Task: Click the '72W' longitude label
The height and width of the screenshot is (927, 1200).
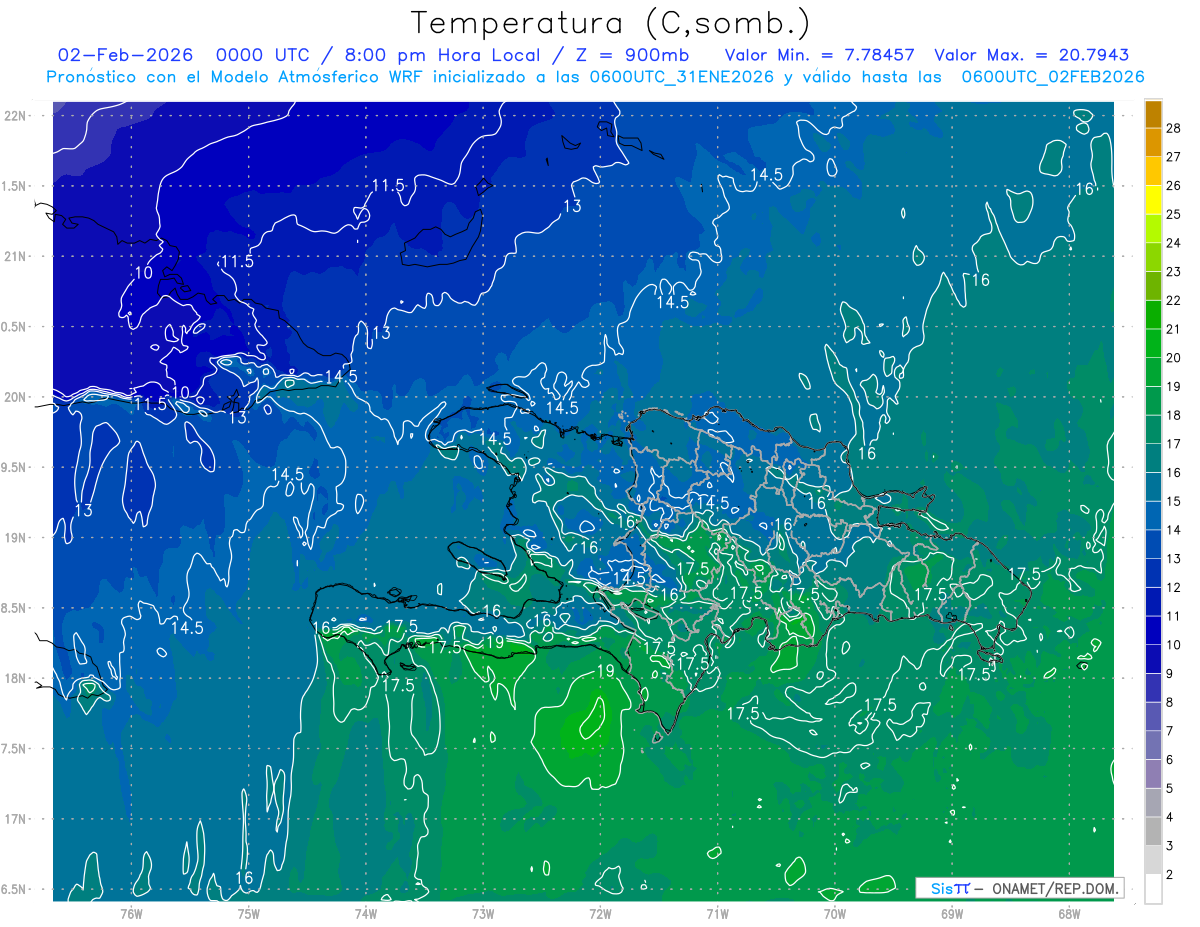Action: [x=600, y=914]
